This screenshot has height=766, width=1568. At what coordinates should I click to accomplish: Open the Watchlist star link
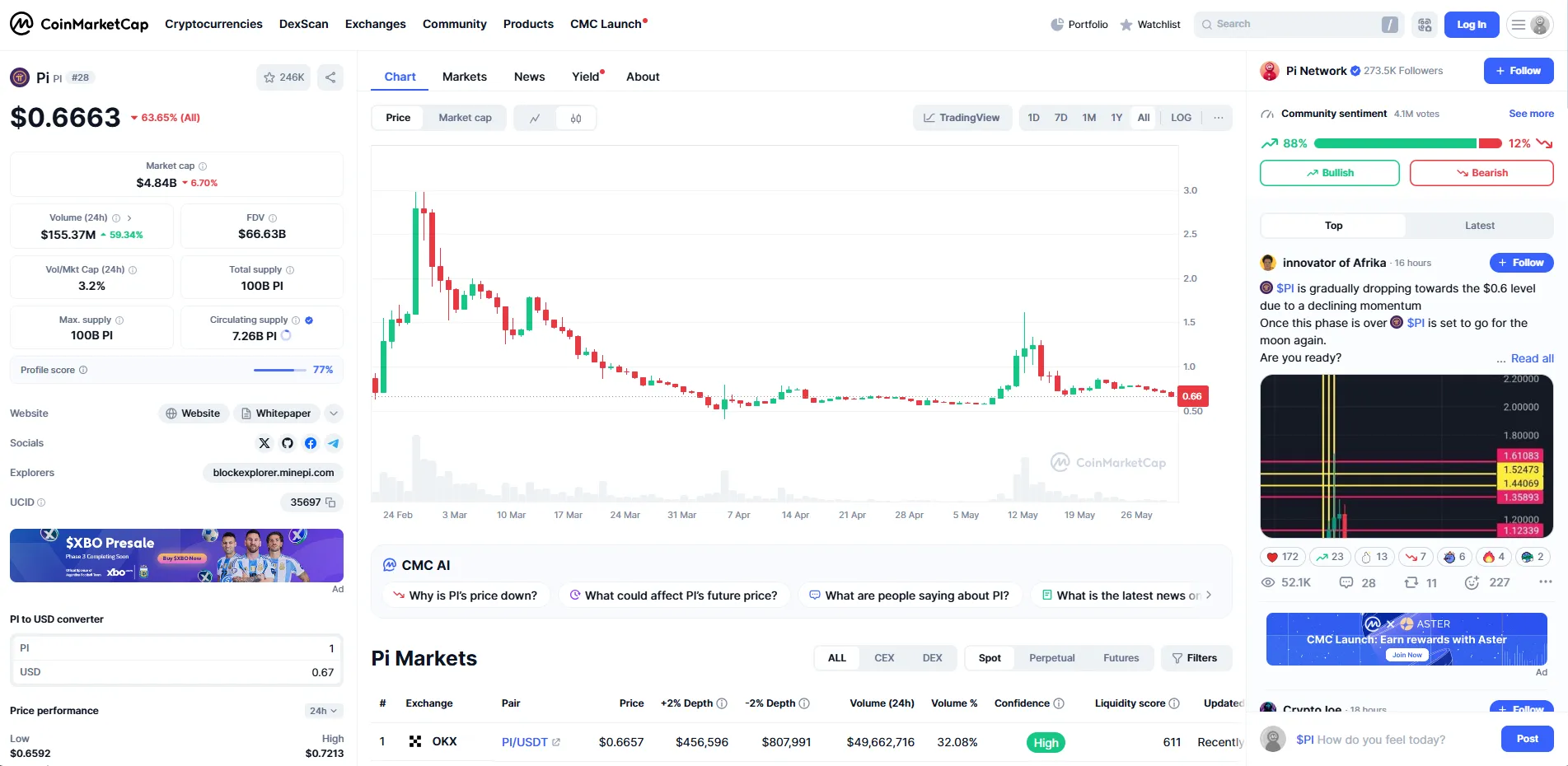pyautogui.click(x=1150, y=25)
